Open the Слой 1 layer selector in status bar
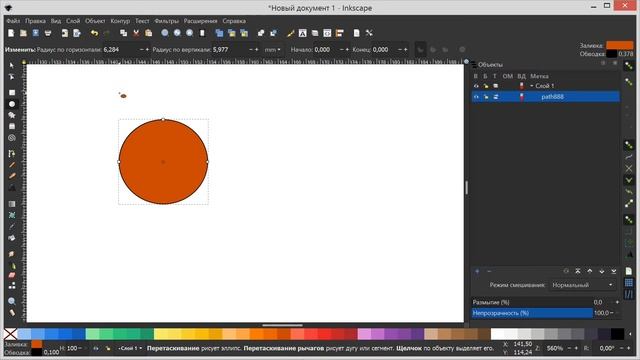640x360 pixels. point(130,348)
